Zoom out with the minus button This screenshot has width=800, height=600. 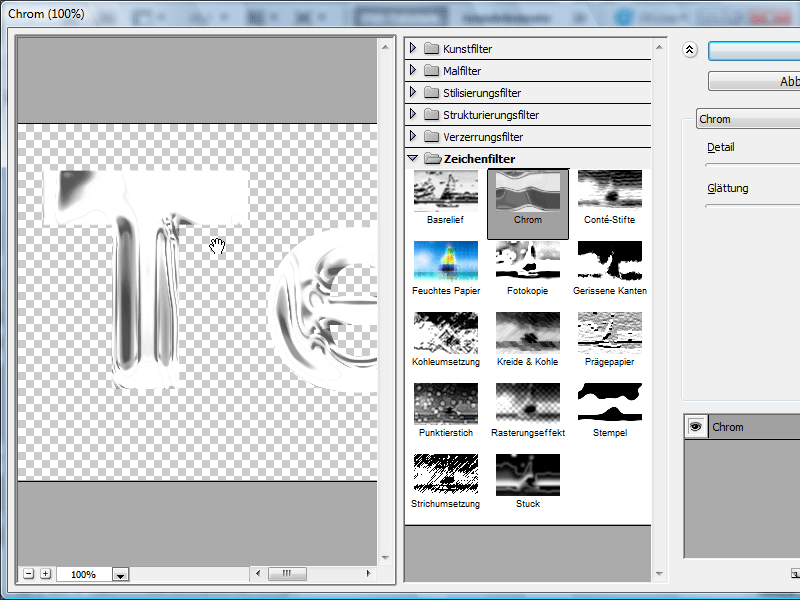29,574
